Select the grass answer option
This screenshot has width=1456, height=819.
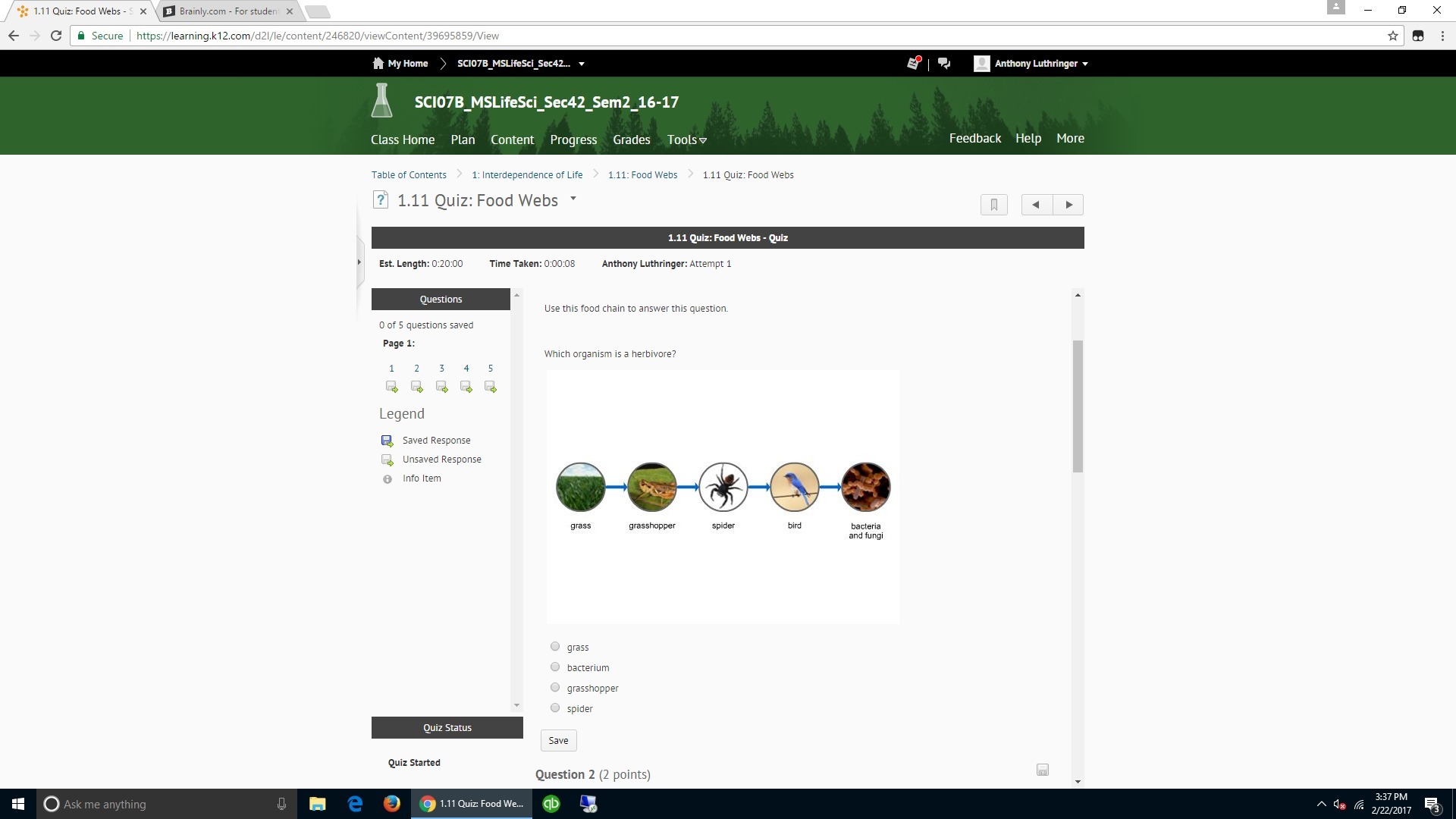555,647
